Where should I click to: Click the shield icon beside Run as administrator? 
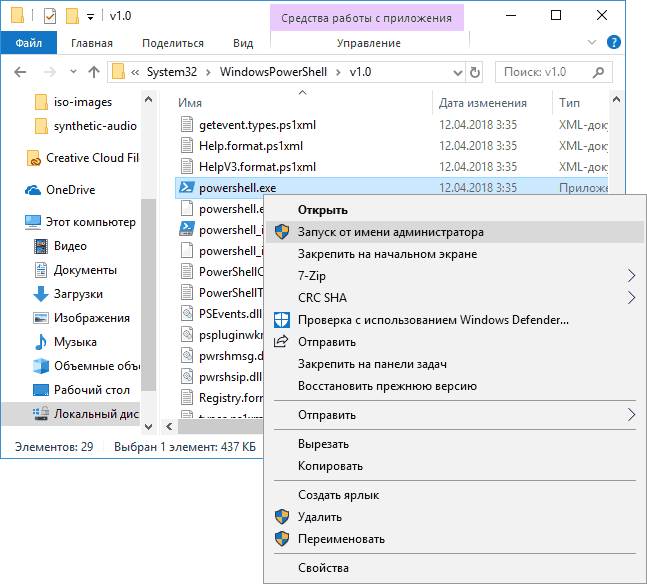(282, 232)
